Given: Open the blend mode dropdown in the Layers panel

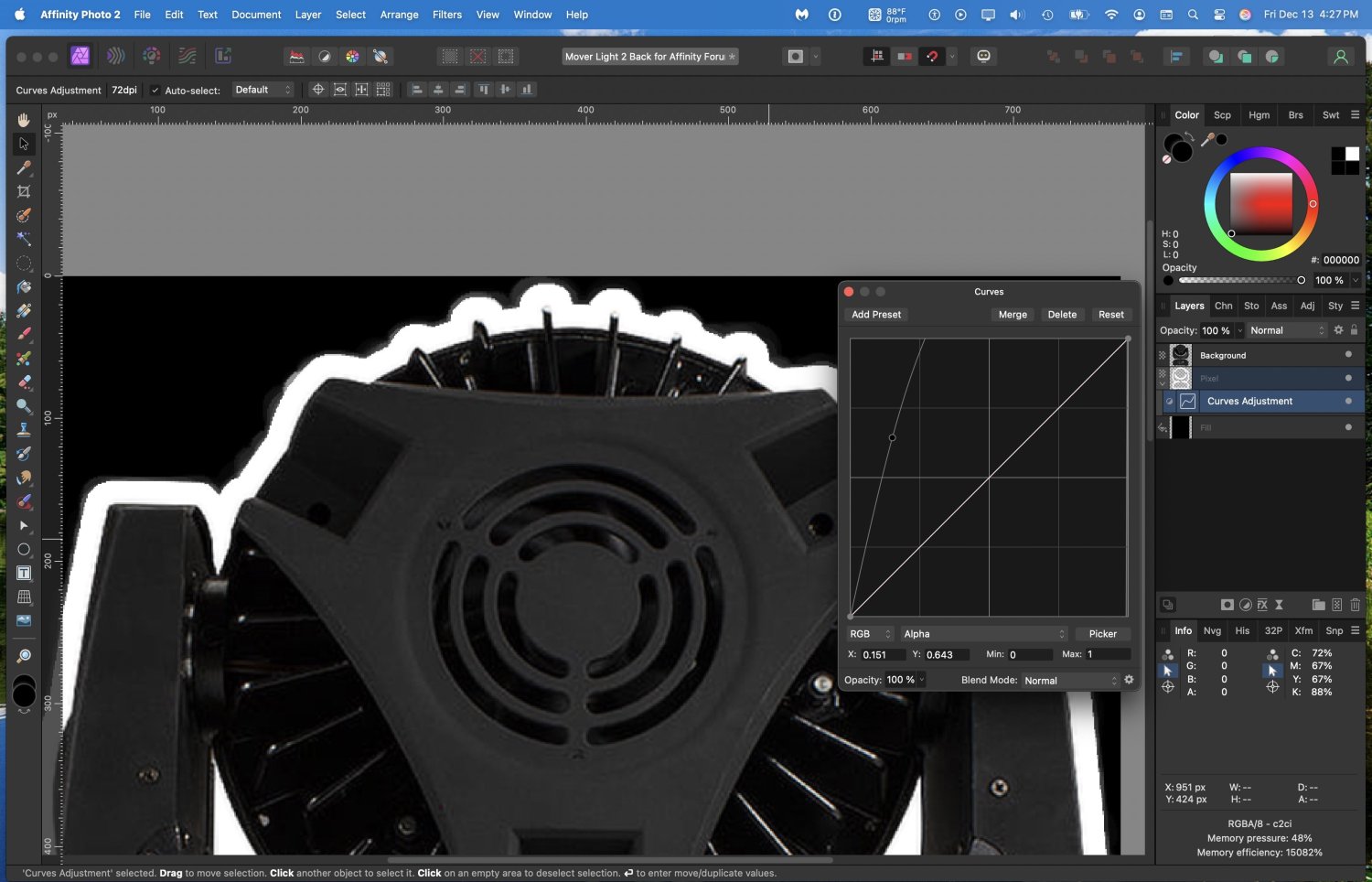Looking at the screenshot, I should [1287, 330].
